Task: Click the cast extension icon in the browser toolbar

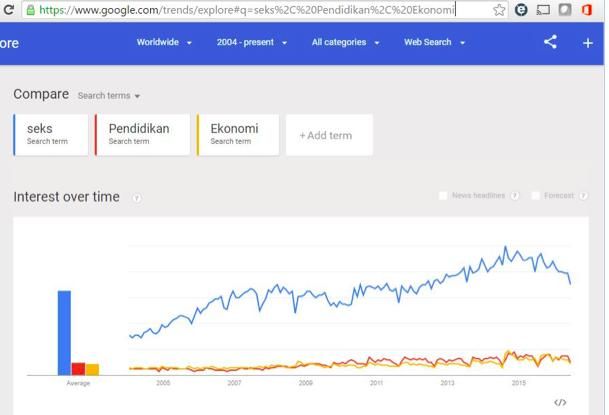Action: pyautogui.click(x=543, y=10)
